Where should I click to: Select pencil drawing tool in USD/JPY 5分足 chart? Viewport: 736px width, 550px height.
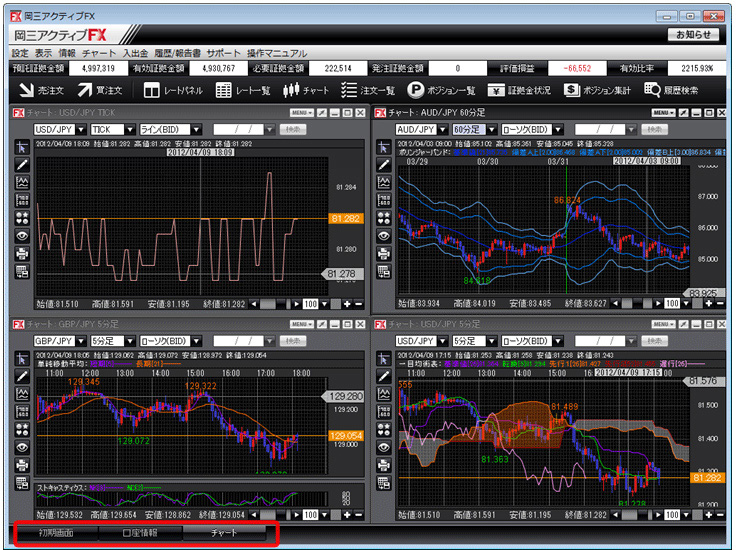(x=384, y=377)
